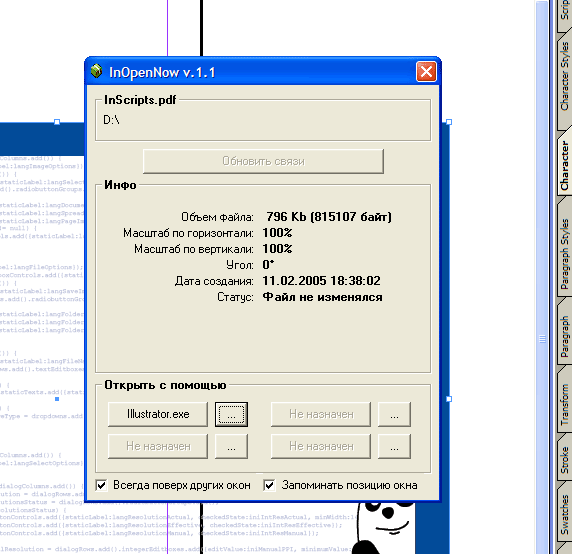572x554 pixels.
Task: Click the Угол value 0°
Action: click(268, 264)
